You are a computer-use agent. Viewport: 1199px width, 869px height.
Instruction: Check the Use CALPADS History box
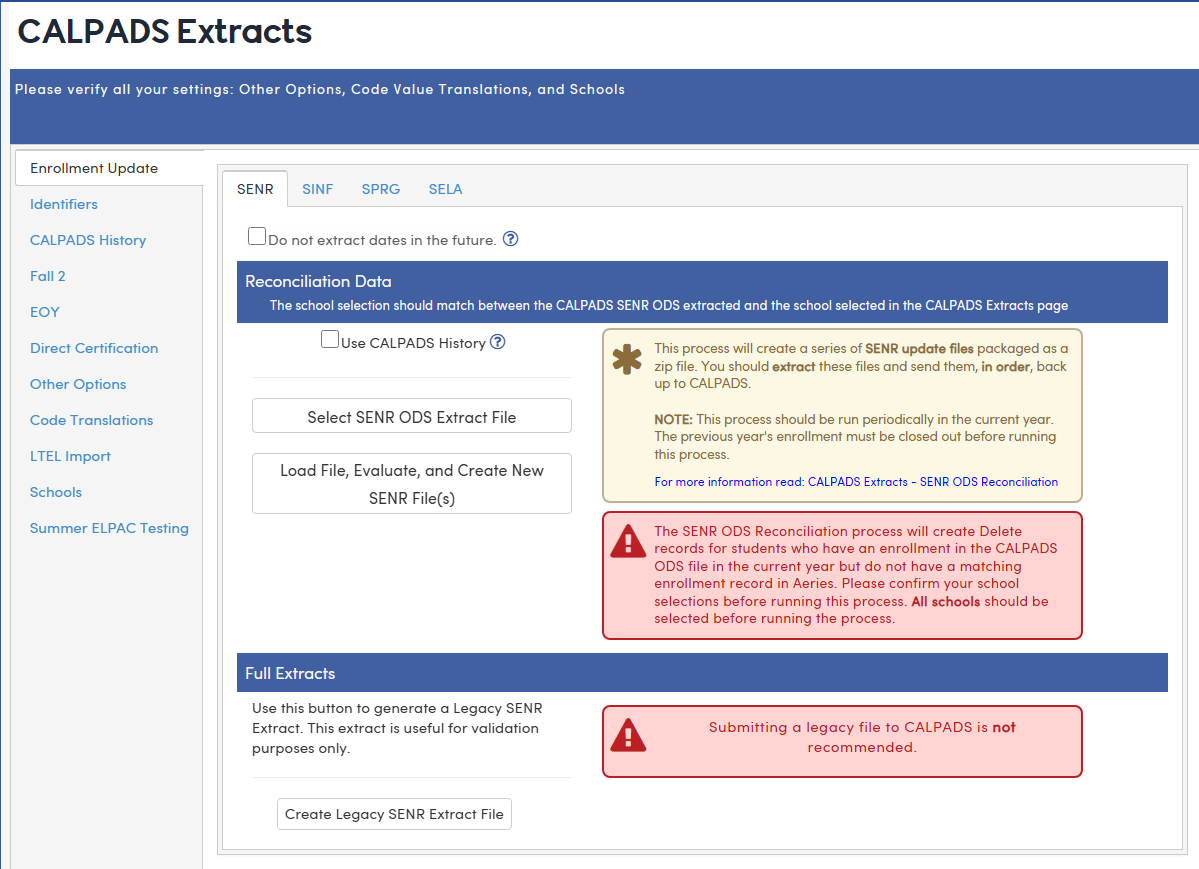point(330,340)
